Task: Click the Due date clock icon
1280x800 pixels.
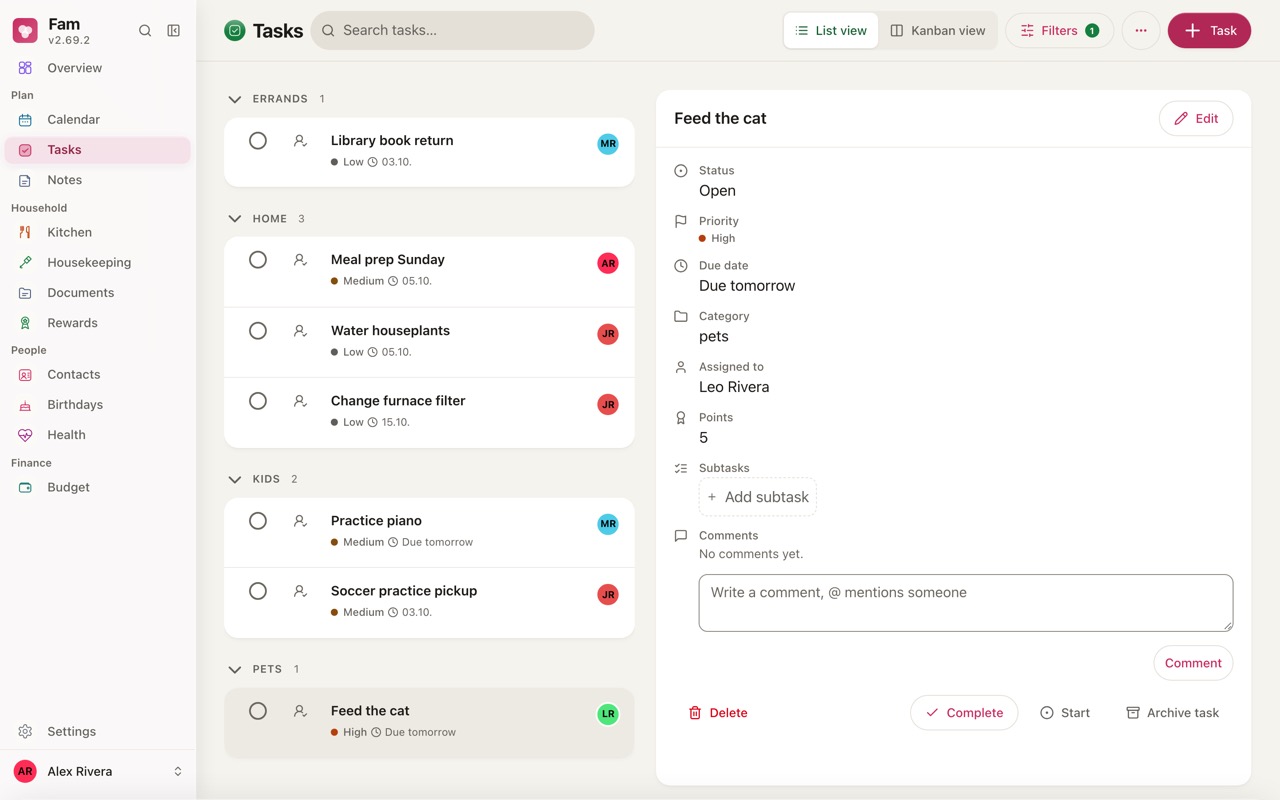Action: point(681,266)
